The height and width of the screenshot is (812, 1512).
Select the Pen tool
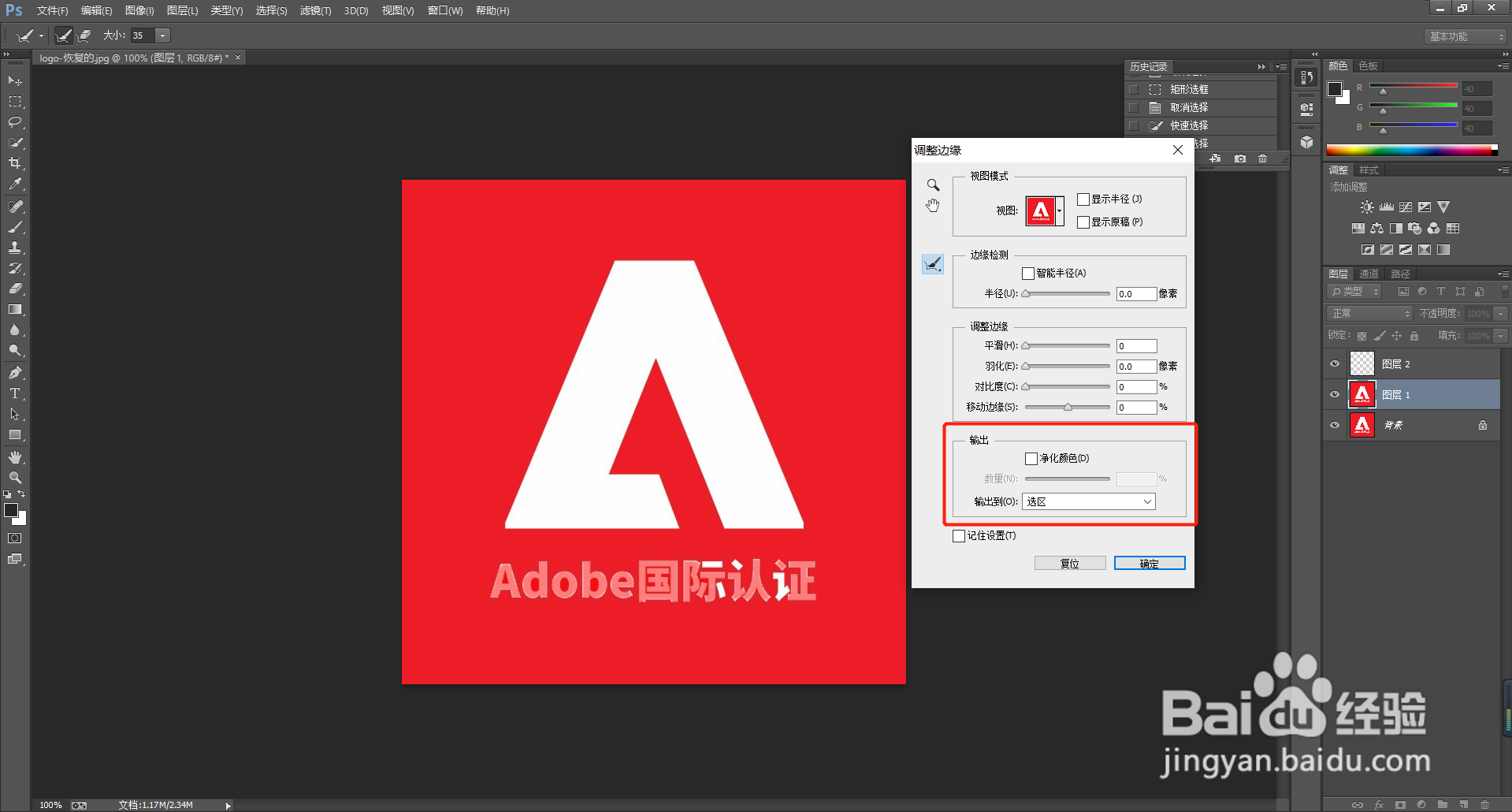click(x=15, y=373)
